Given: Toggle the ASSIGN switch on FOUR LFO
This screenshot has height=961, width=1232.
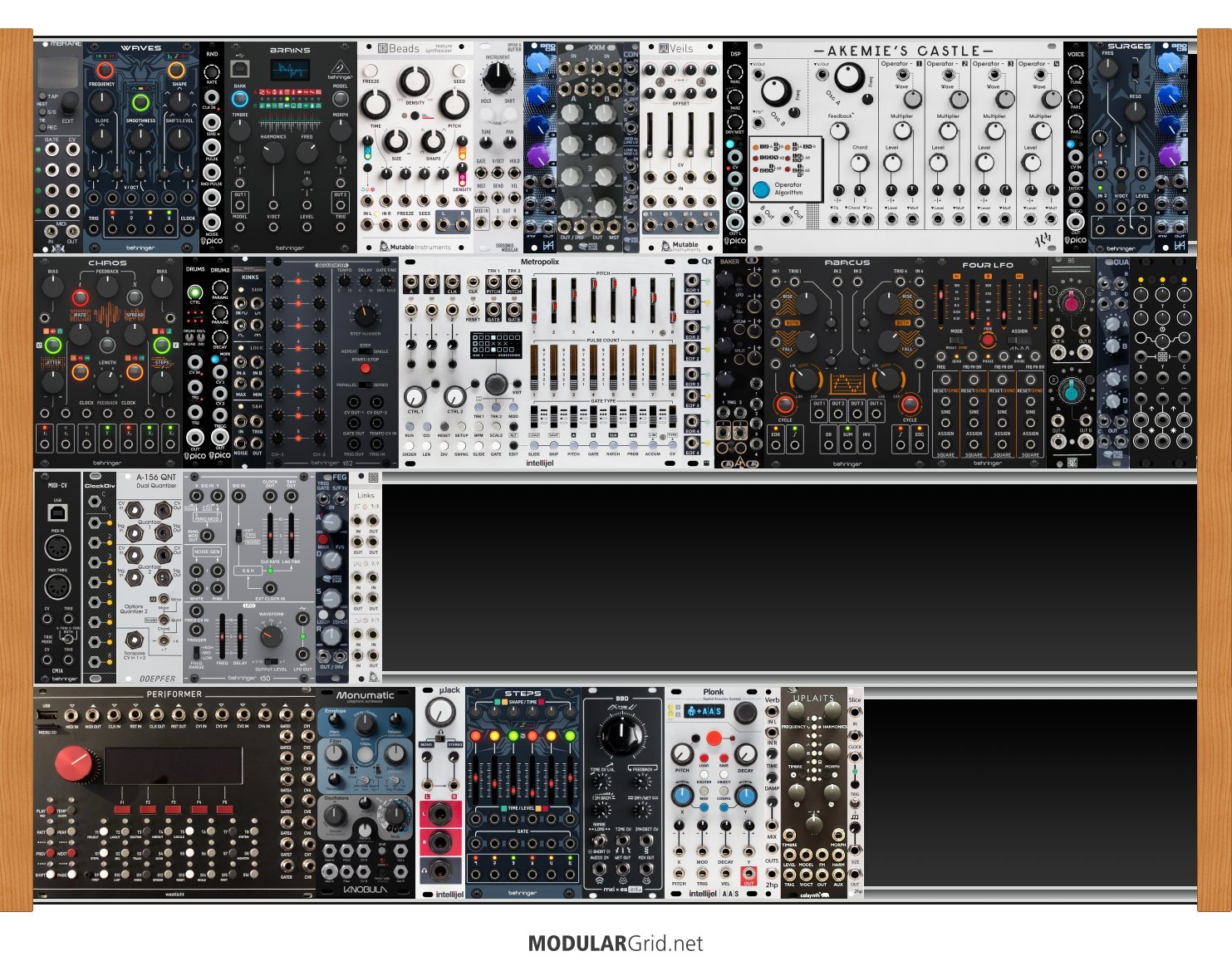Looking at the screenshot, I should point(1019,340).
